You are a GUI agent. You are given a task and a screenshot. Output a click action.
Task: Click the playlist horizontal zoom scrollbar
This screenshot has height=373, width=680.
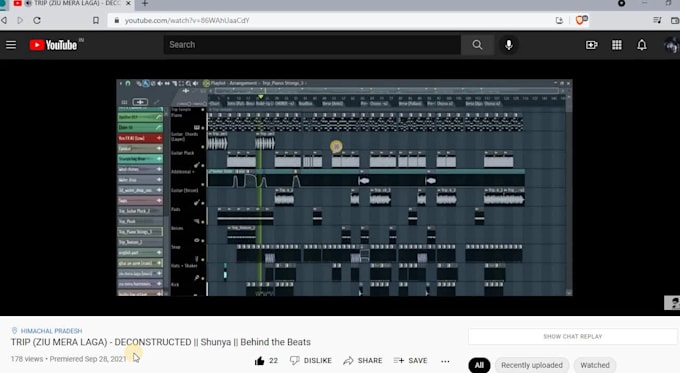pyautogui.click(x=387, y=91)
